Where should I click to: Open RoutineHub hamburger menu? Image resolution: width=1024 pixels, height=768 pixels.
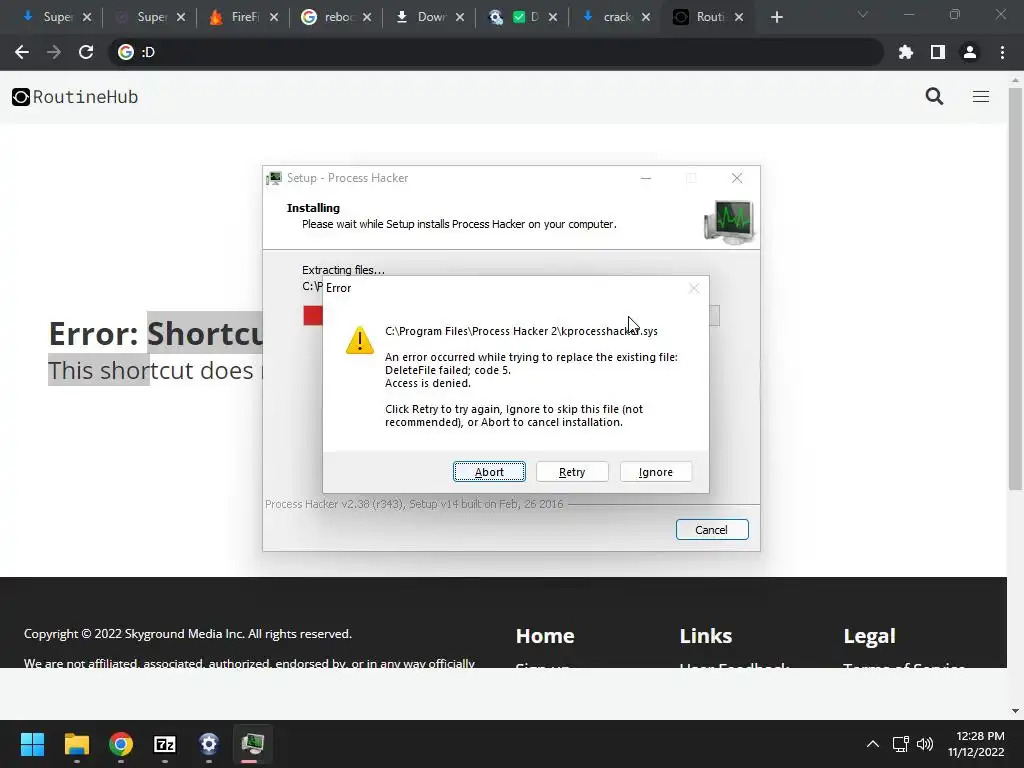(x=981, y=97)
